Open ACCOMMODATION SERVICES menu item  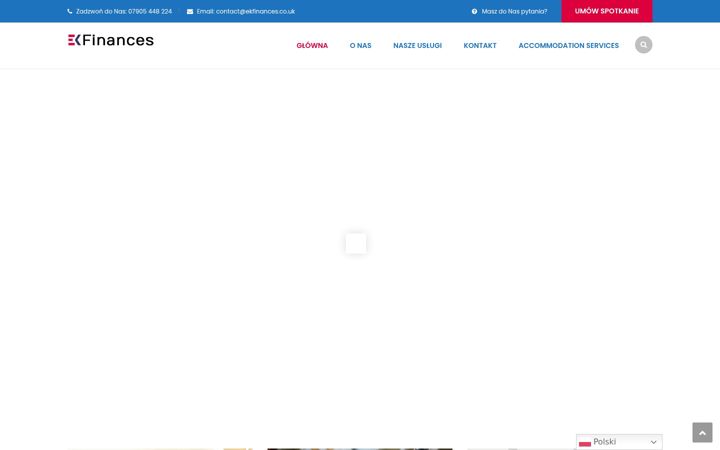[x=568, y=45]
